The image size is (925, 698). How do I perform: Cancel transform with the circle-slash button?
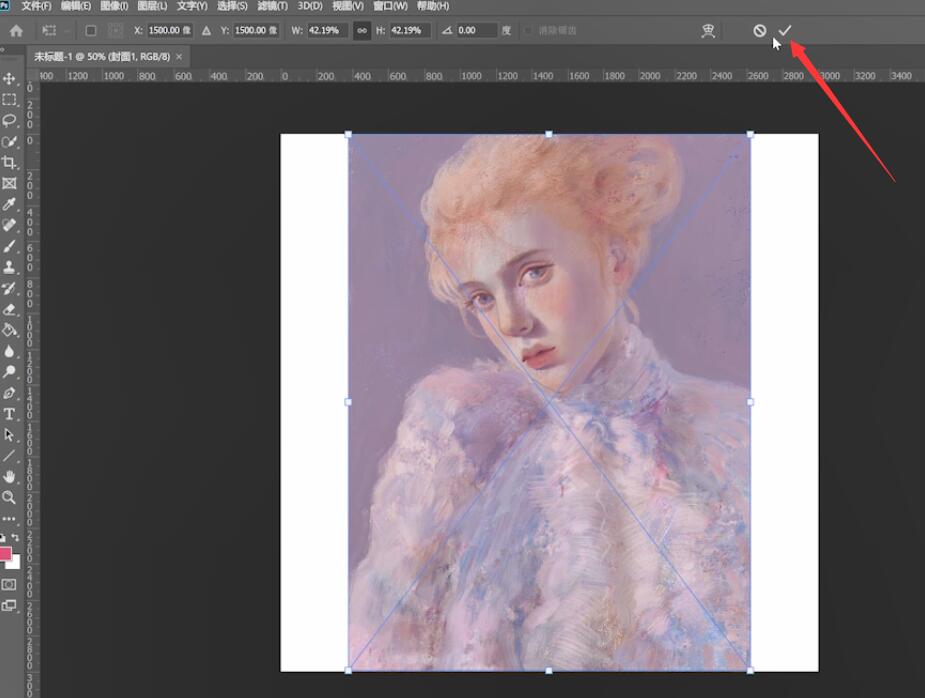[x=760, y=30]
